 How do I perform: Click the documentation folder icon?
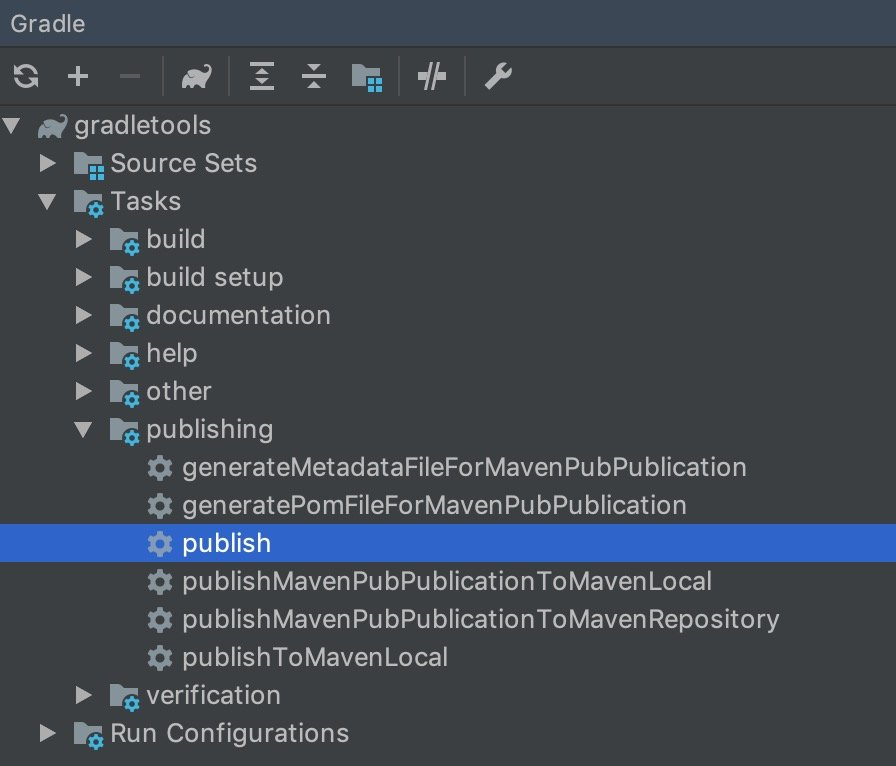125,317
